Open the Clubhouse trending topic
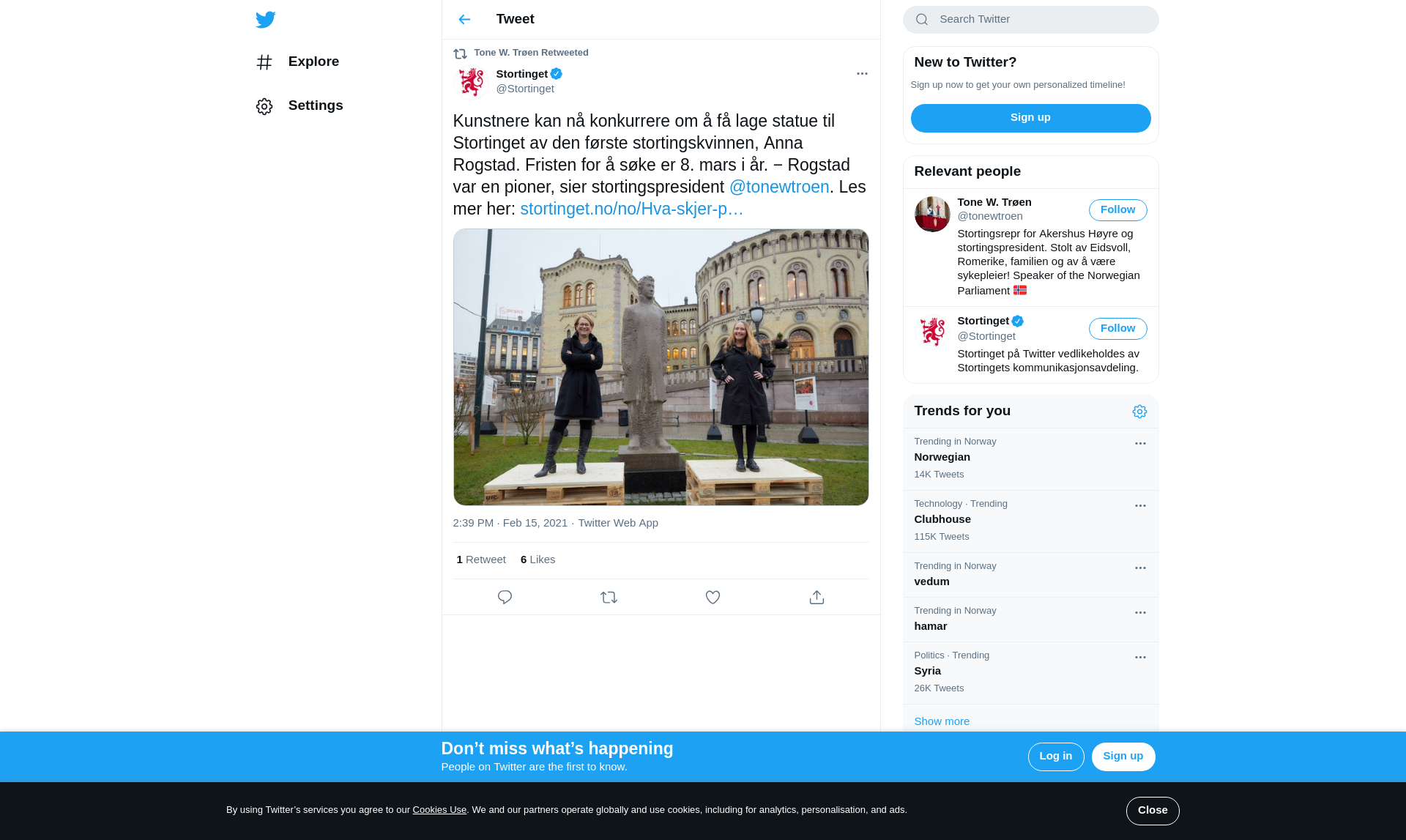Screen dimensions: 1406x840 [1030, 521]
